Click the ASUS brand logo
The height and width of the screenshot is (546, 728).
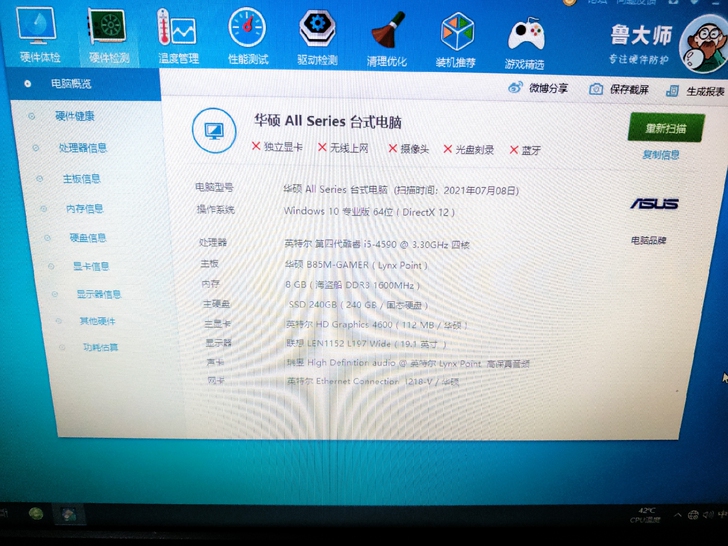point(655,203)
